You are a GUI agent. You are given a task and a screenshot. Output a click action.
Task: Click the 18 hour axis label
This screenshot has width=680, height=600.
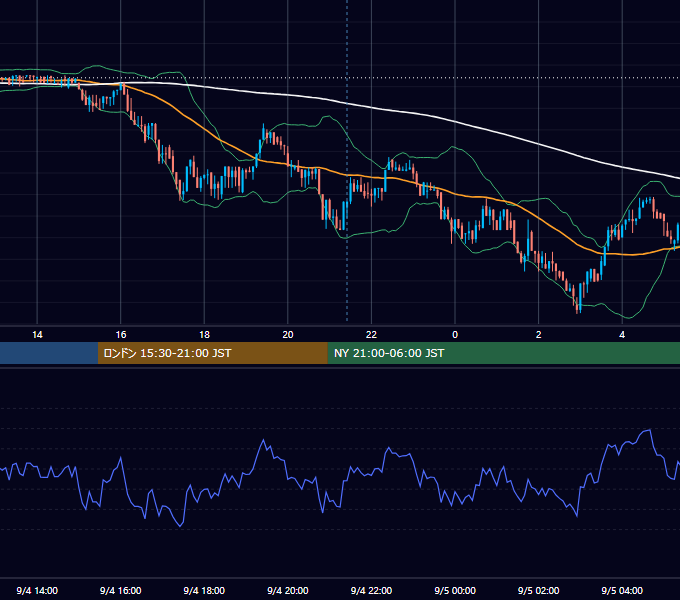[x=204, y=335]
